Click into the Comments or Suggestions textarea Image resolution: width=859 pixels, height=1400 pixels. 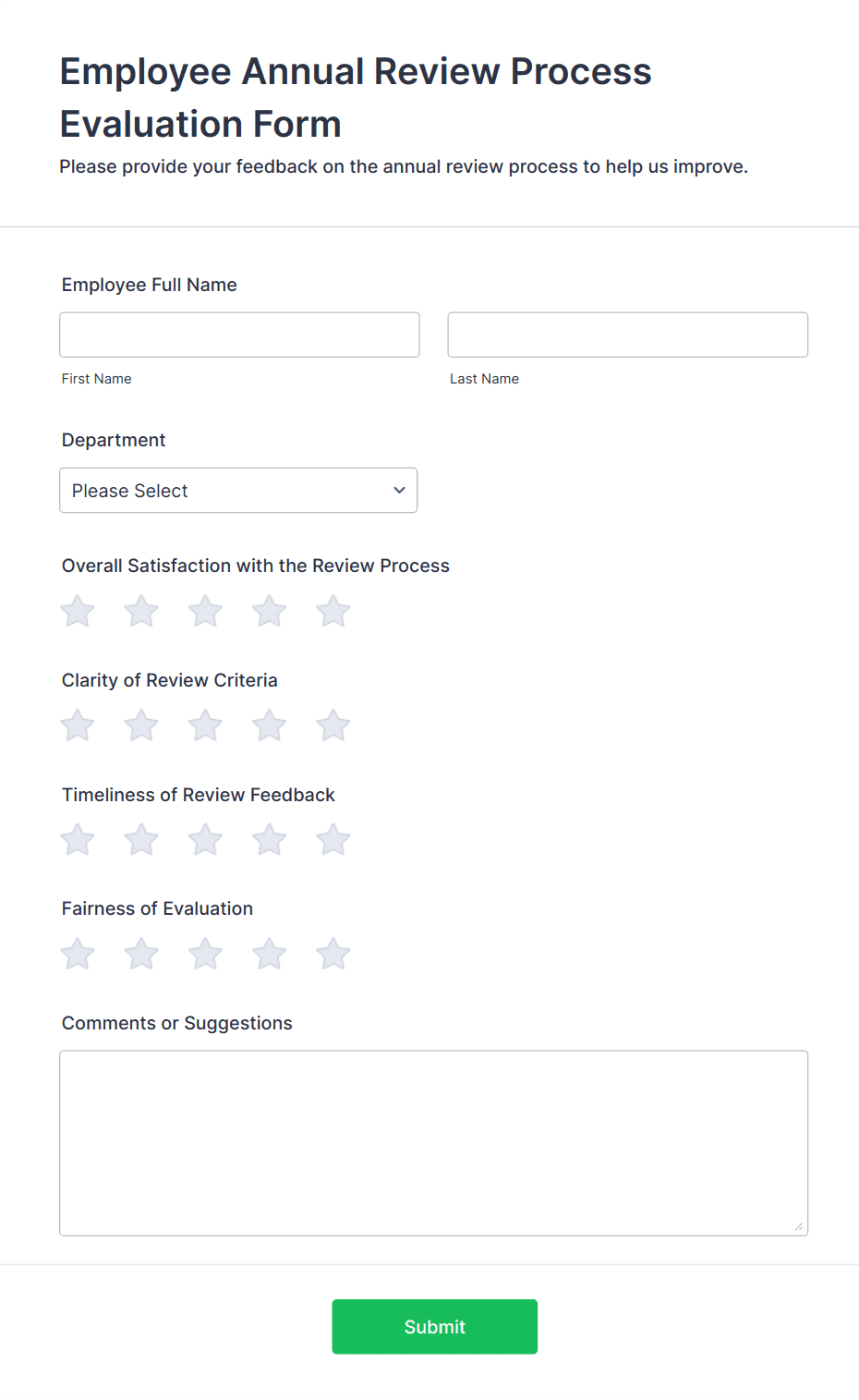(x=434, y=1143)
